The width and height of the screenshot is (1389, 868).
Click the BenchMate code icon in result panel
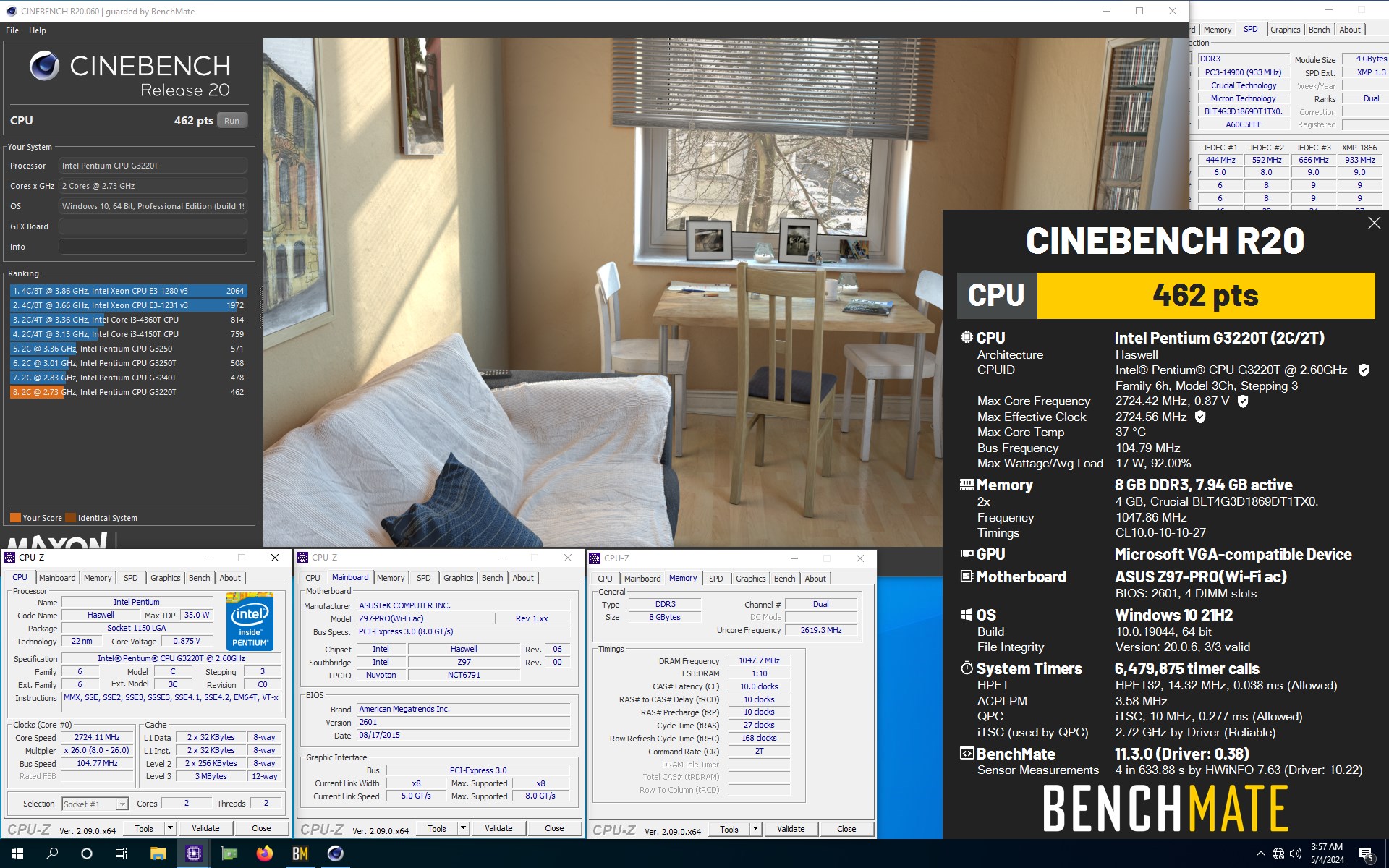(x=967, y=754)
